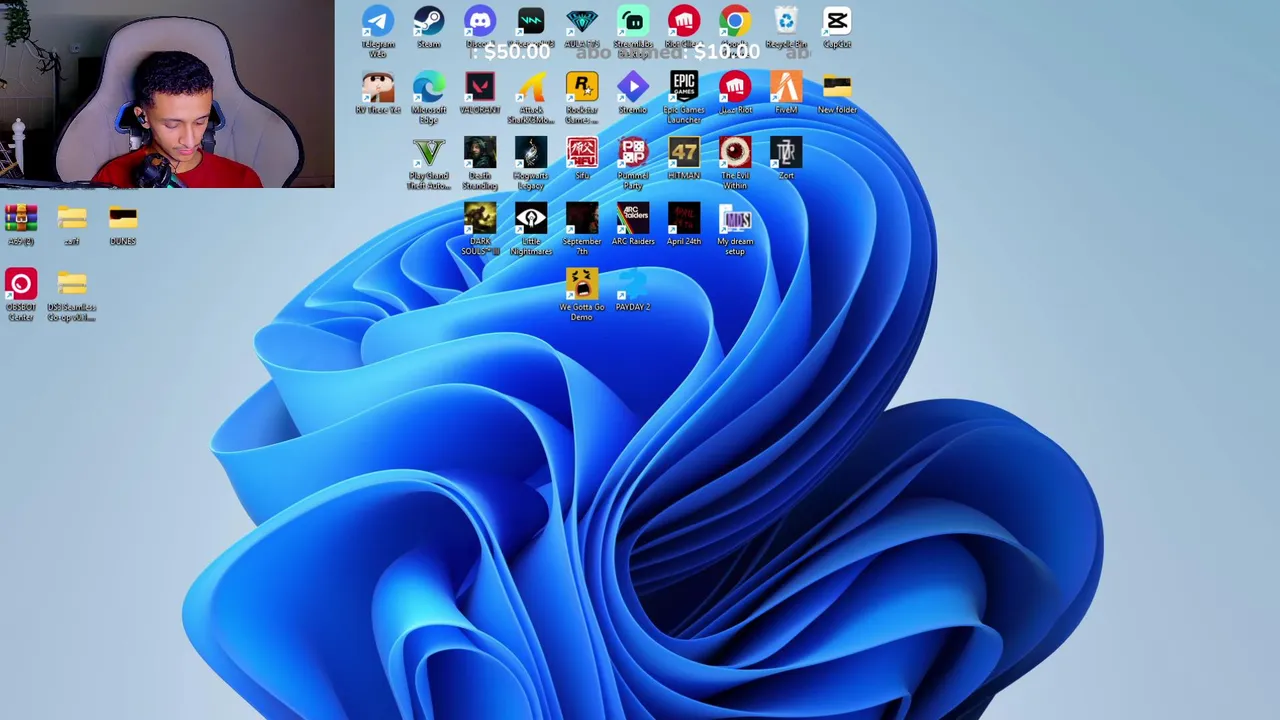Image resolution: width=1280 pixels, height=720 pixels.
Task: Open Hogwarts Legacy shortcut
Action: [x=531, y=163]
